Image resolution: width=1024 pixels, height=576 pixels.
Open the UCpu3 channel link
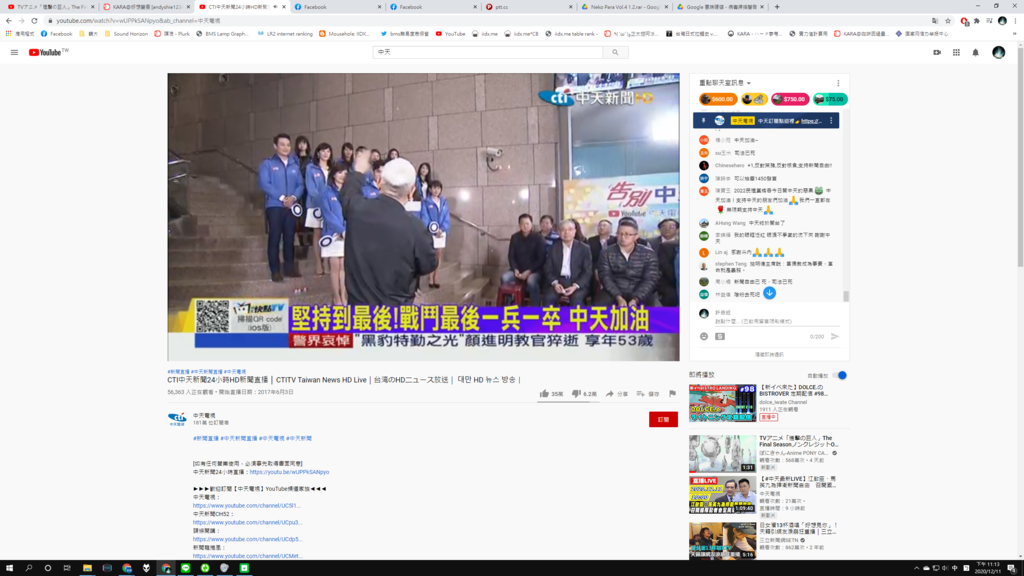coord(248,522)
